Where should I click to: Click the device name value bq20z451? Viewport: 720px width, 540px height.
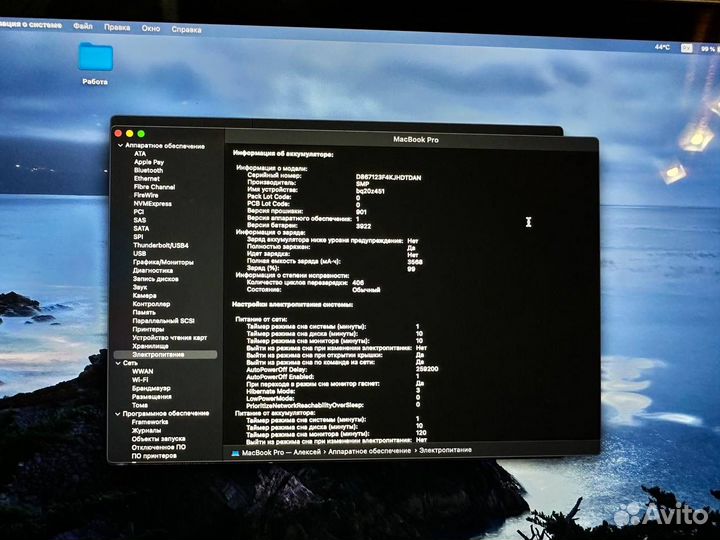(370, 191)
